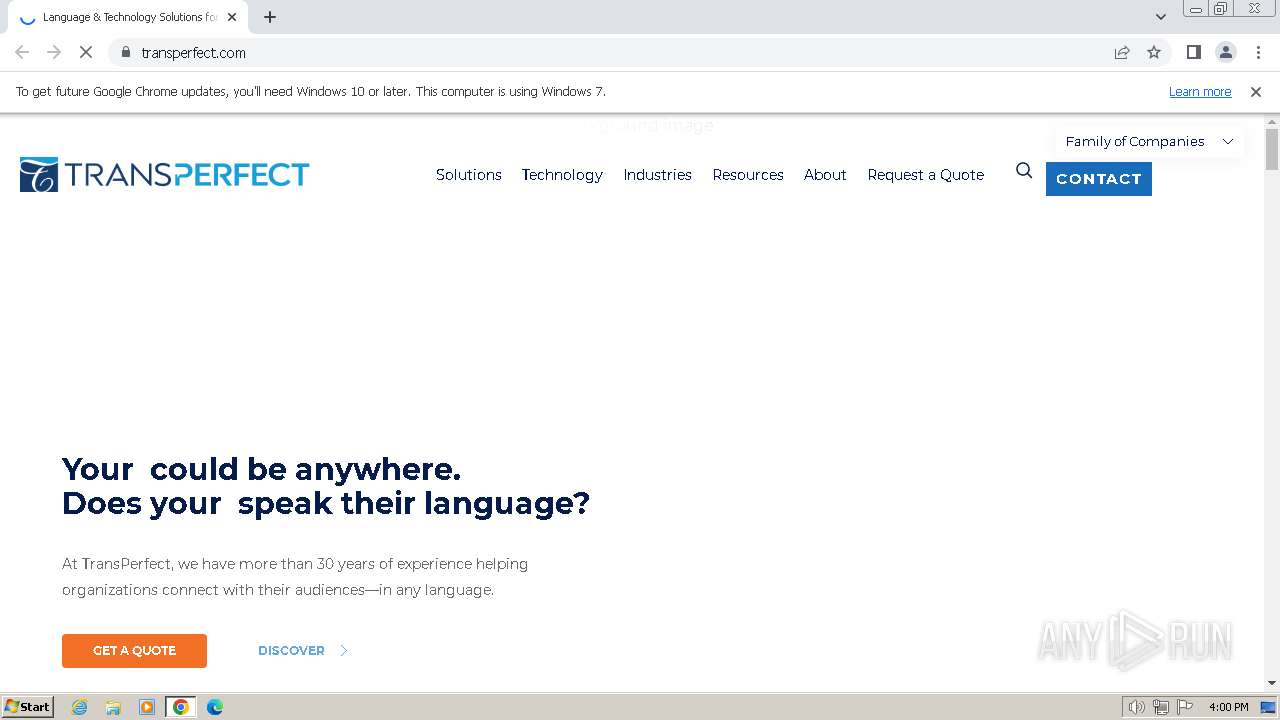The image size is (1280, 720).
Task: Open the Learn more link
Action: point(1200,92)
